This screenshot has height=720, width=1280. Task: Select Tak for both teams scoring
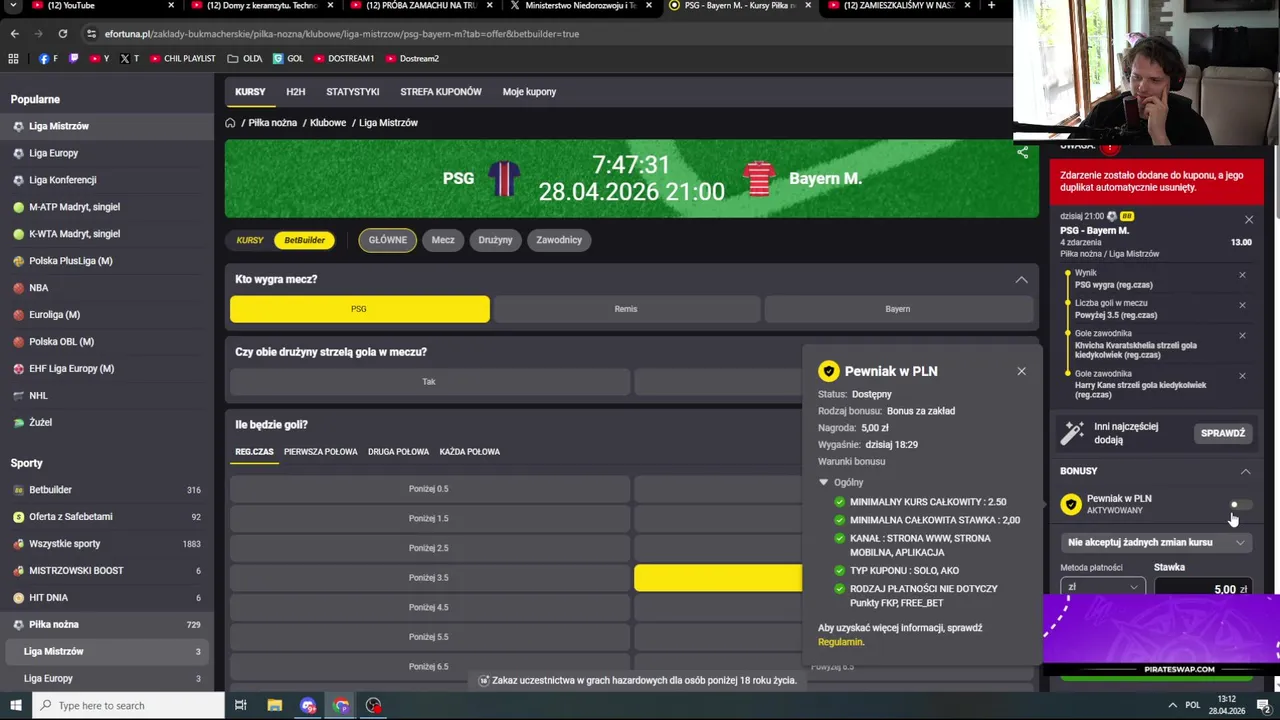[x=430, y=382]
